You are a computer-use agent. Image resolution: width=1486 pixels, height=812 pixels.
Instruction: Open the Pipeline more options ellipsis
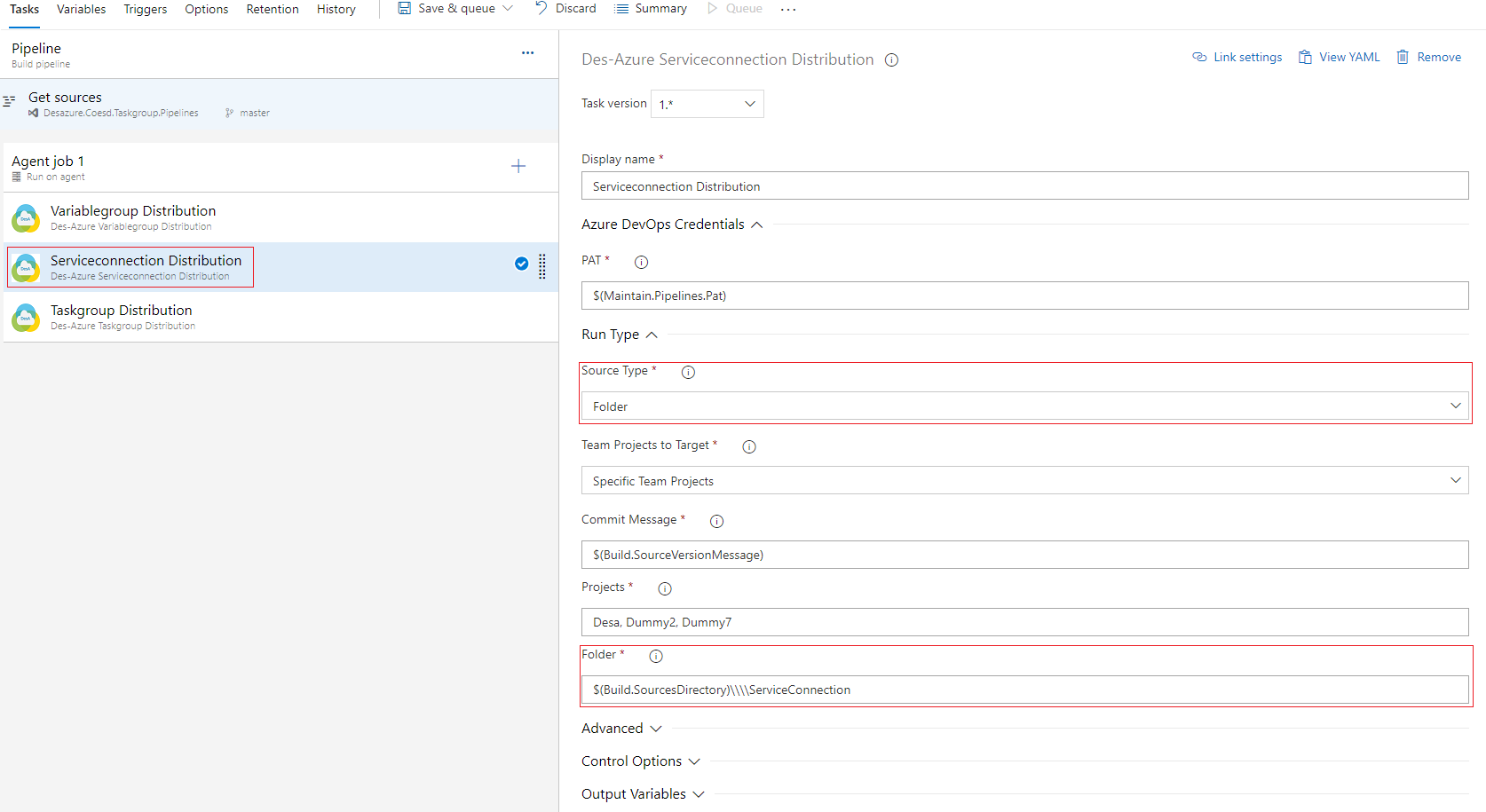tap(527, 52)
